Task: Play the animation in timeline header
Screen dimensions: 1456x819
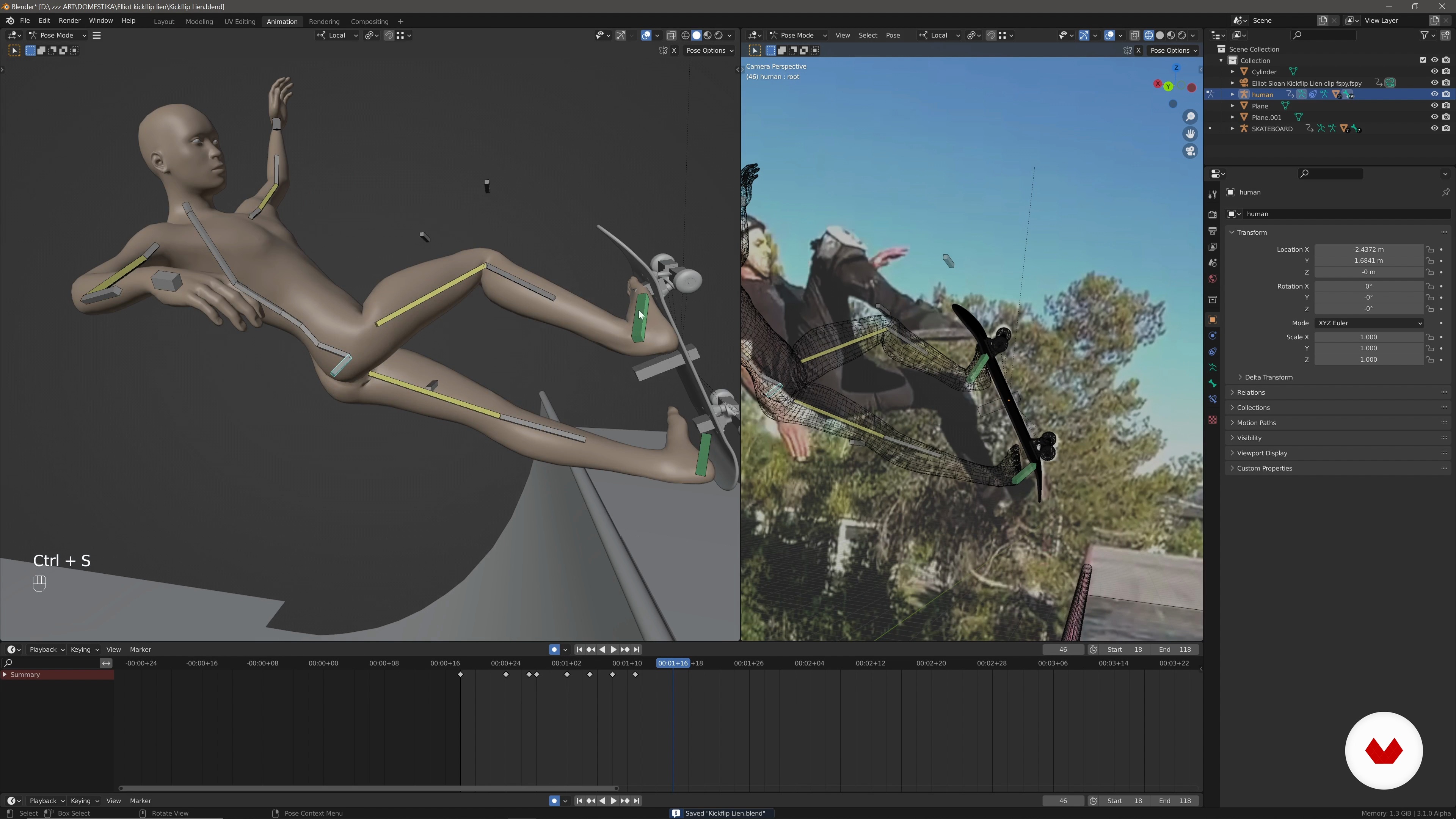Action: click(613, 650)
